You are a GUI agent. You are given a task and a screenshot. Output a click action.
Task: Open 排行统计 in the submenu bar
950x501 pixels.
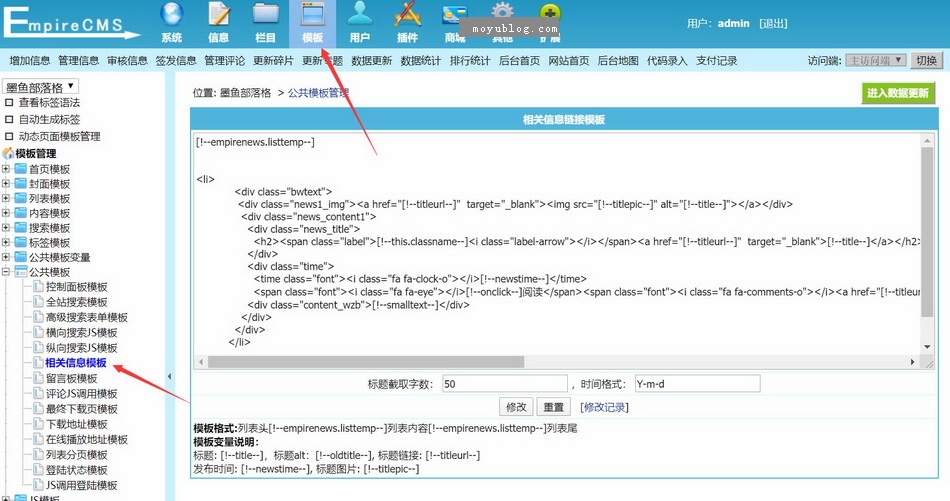[x=470, y=61]
